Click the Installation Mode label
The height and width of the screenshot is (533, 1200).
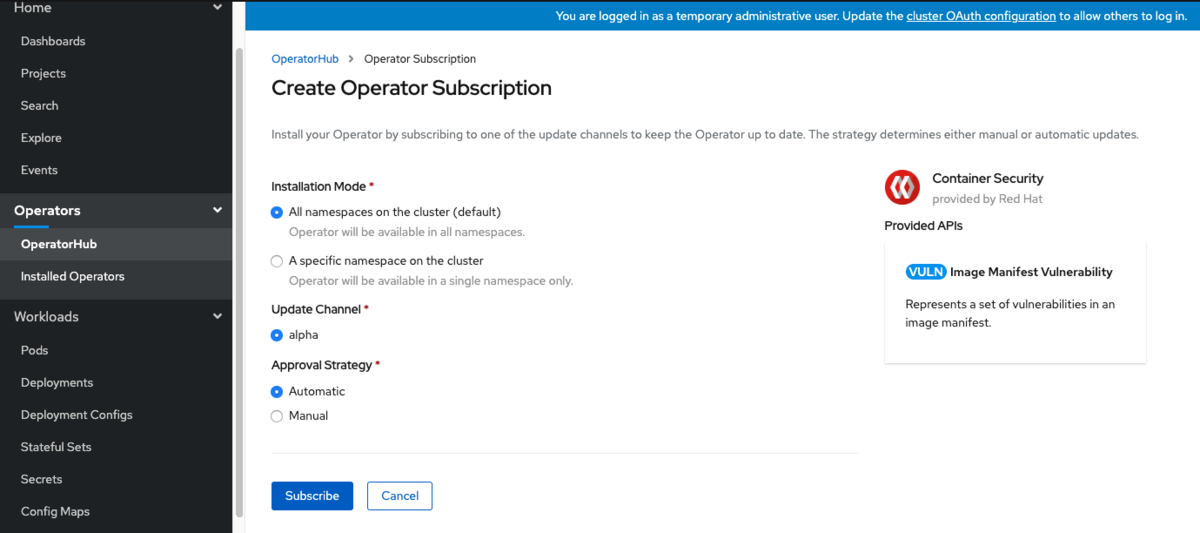319,186
